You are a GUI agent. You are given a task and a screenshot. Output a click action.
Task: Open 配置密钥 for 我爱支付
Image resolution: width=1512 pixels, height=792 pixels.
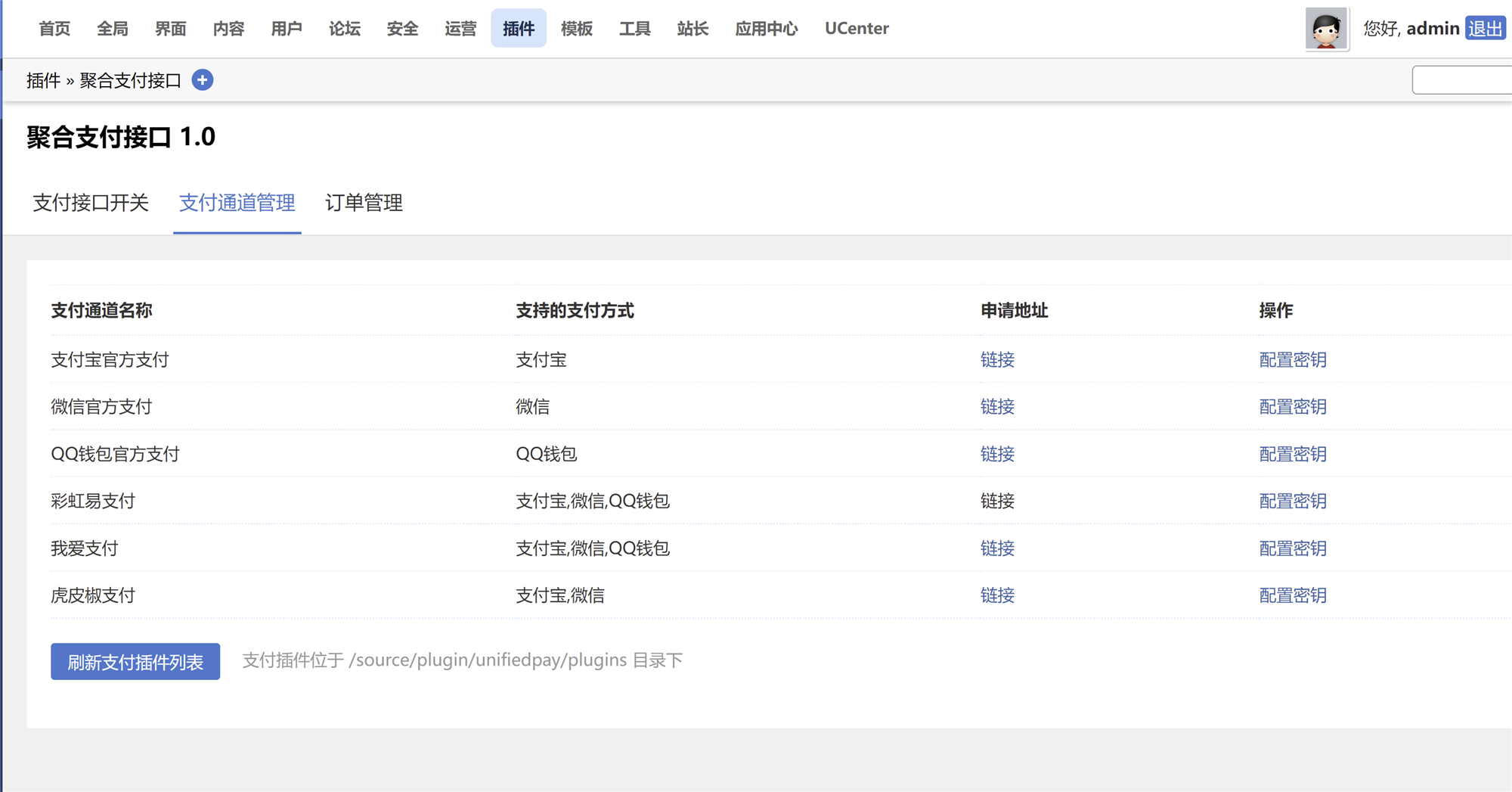[1292, 548]
